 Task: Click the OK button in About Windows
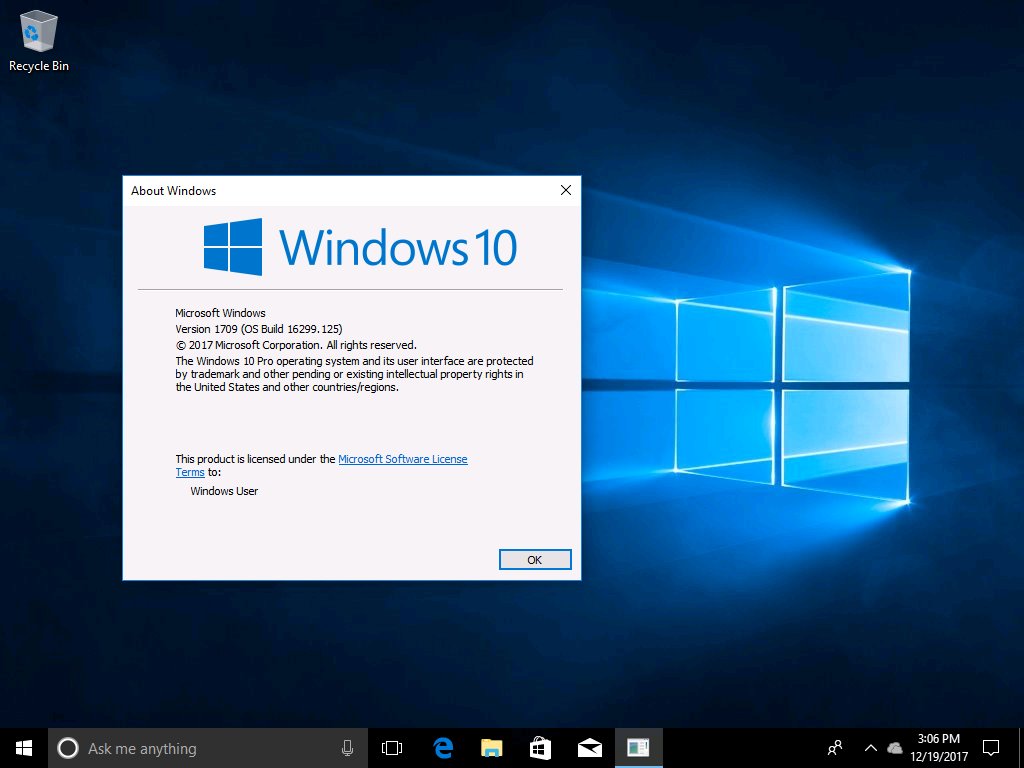point(535,560)
